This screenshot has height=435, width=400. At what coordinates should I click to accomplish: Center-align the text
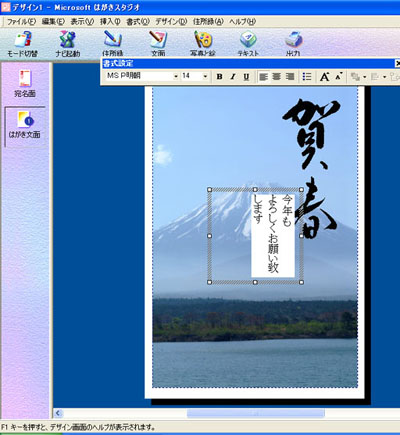pos(277,77)
